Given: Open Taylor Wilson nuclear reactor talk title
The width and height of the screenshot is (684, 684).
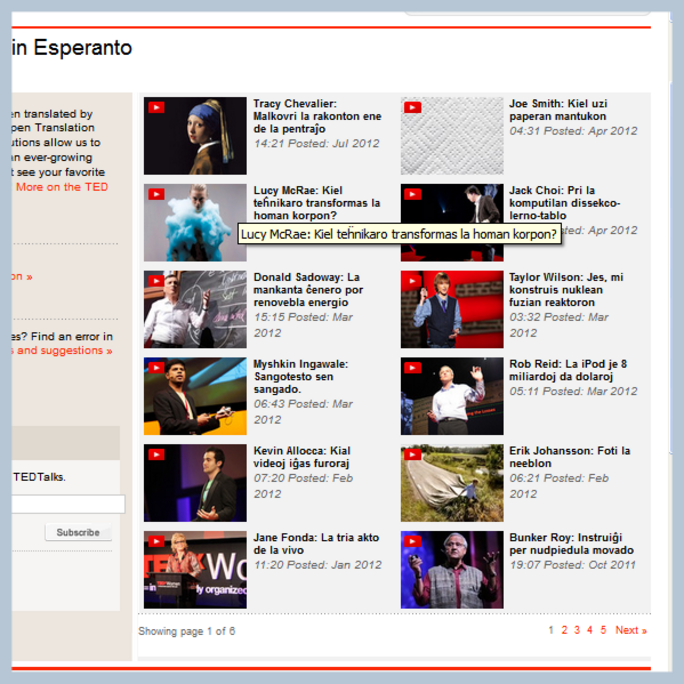Looking at the screenshot, I should point(566,290).
